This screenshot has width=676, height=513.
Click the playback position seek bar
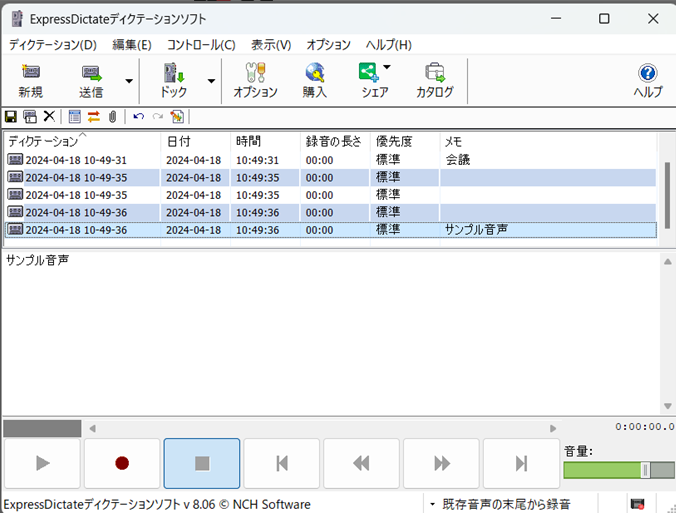point(322,429)
